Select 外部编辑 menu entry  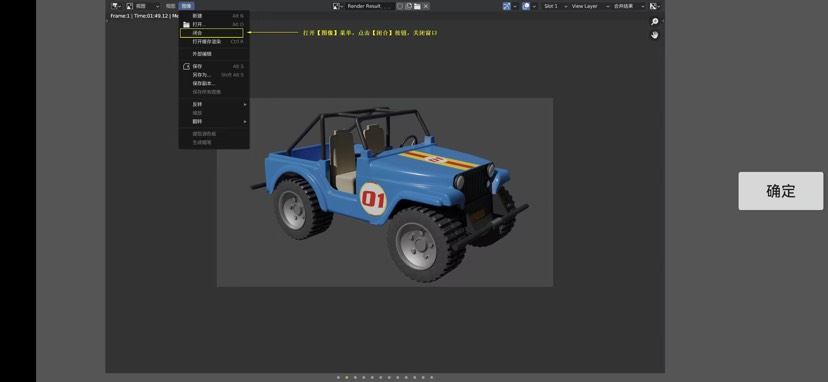(x=214, y=54)
